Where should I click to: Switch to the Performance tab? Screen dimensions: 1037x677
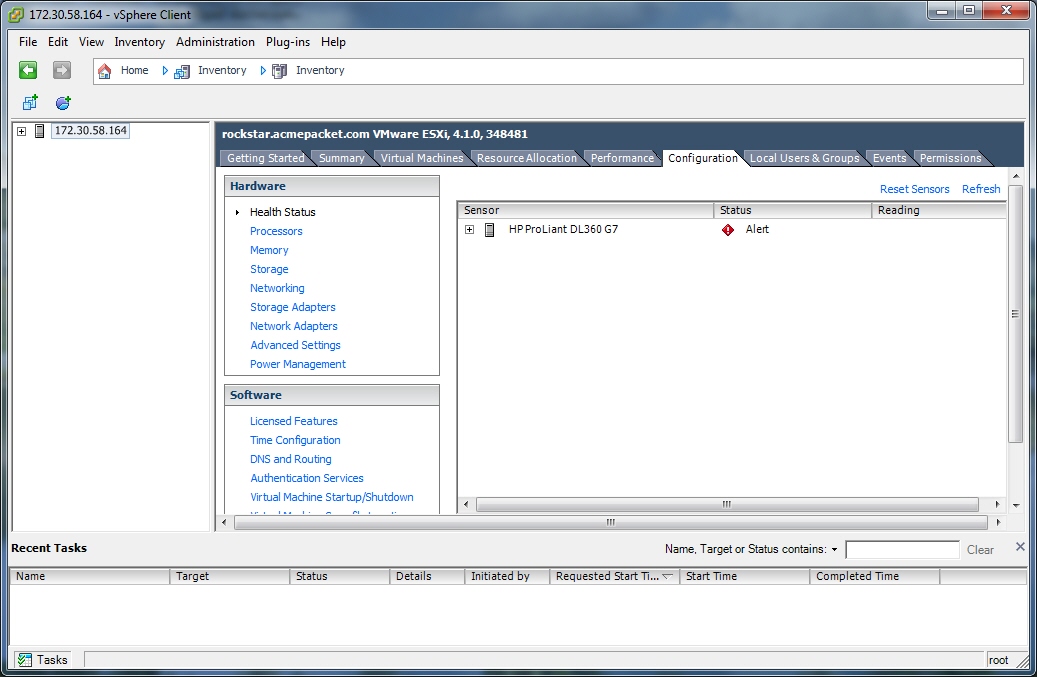click(622, 158)
